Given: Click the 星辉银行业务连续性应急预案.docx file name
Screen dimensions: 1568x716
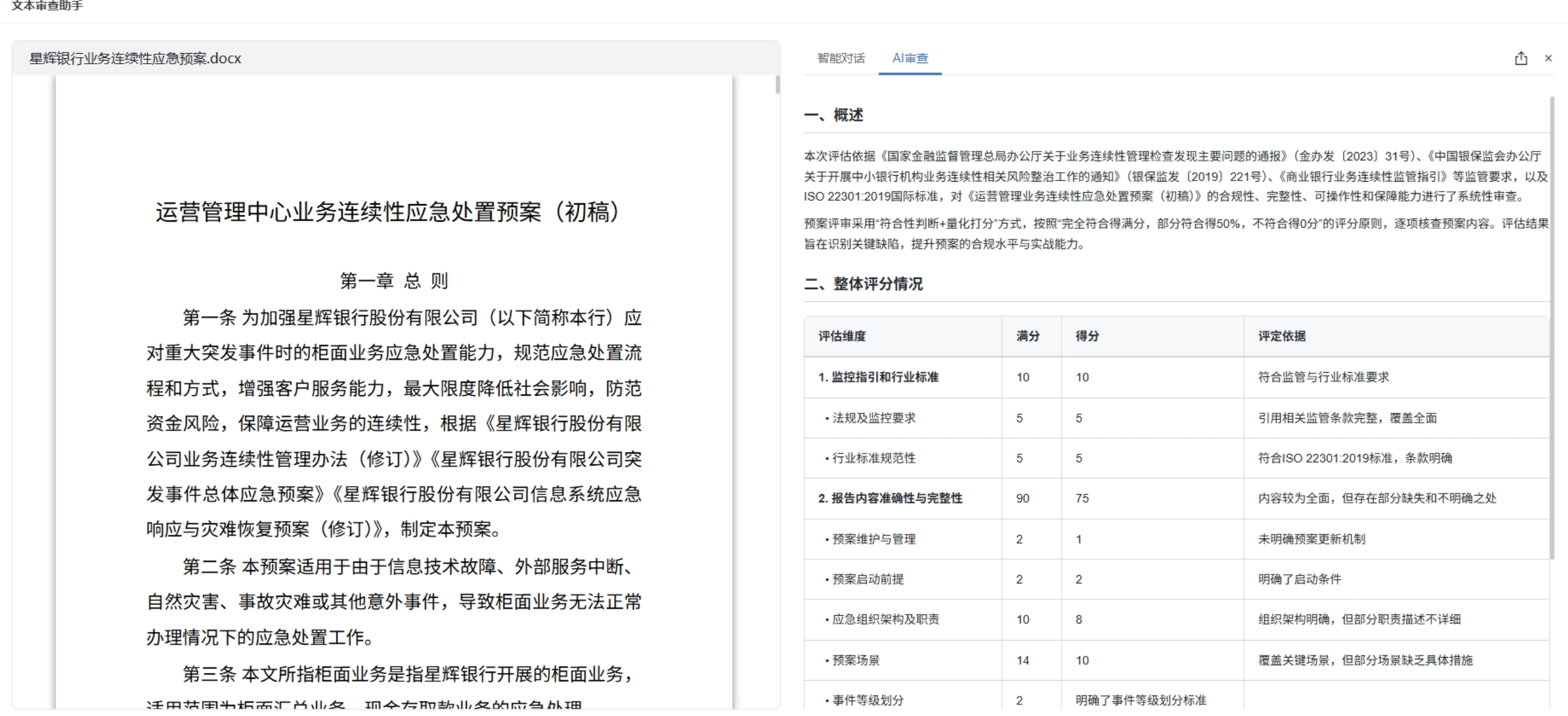Looking at the screenshot, I should pyautogui.click(x=135, y=58).
